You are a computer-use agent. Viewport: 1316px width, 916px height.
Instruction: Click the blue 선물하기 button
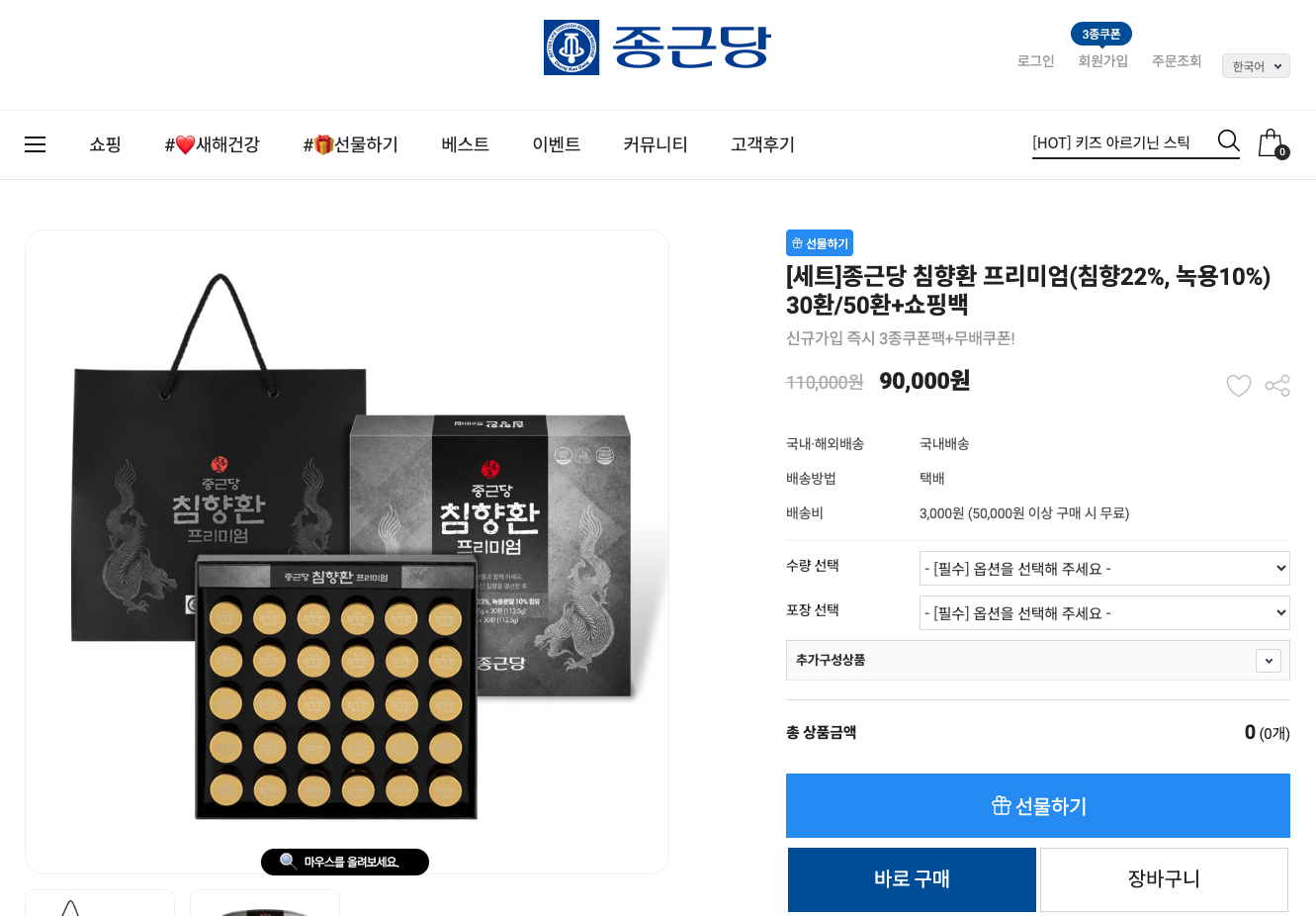pos(1038,805)
